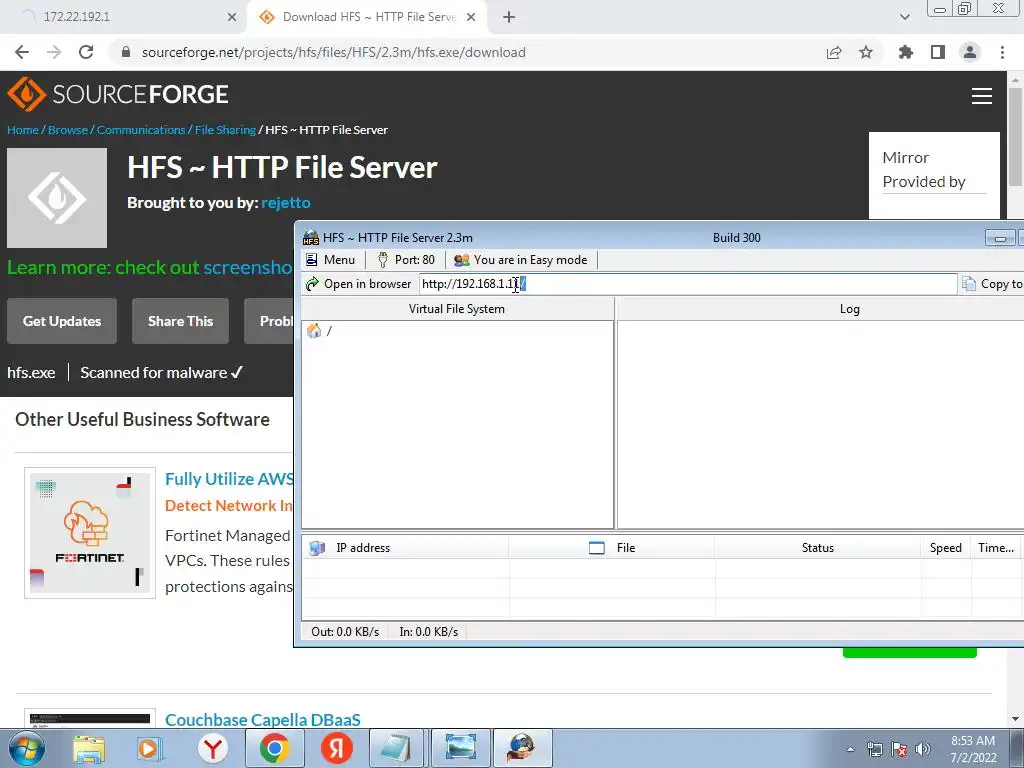This screenshot has width=1024, height=768.
Task: Click the File Sharing breadcrumb link
Action: [225, 130]
